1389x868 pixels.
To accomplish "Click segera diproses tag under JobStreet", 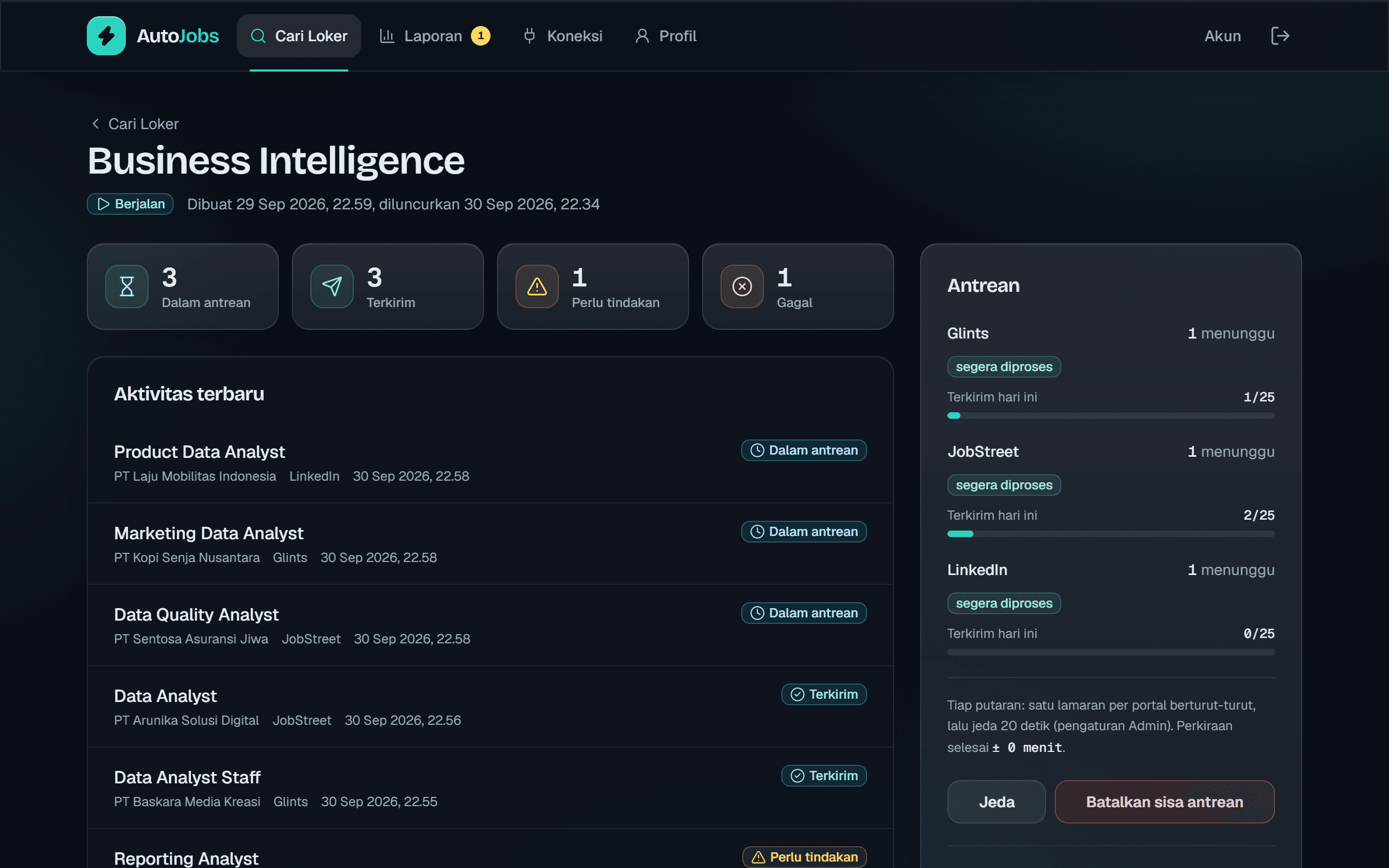I will [1004, 484].
